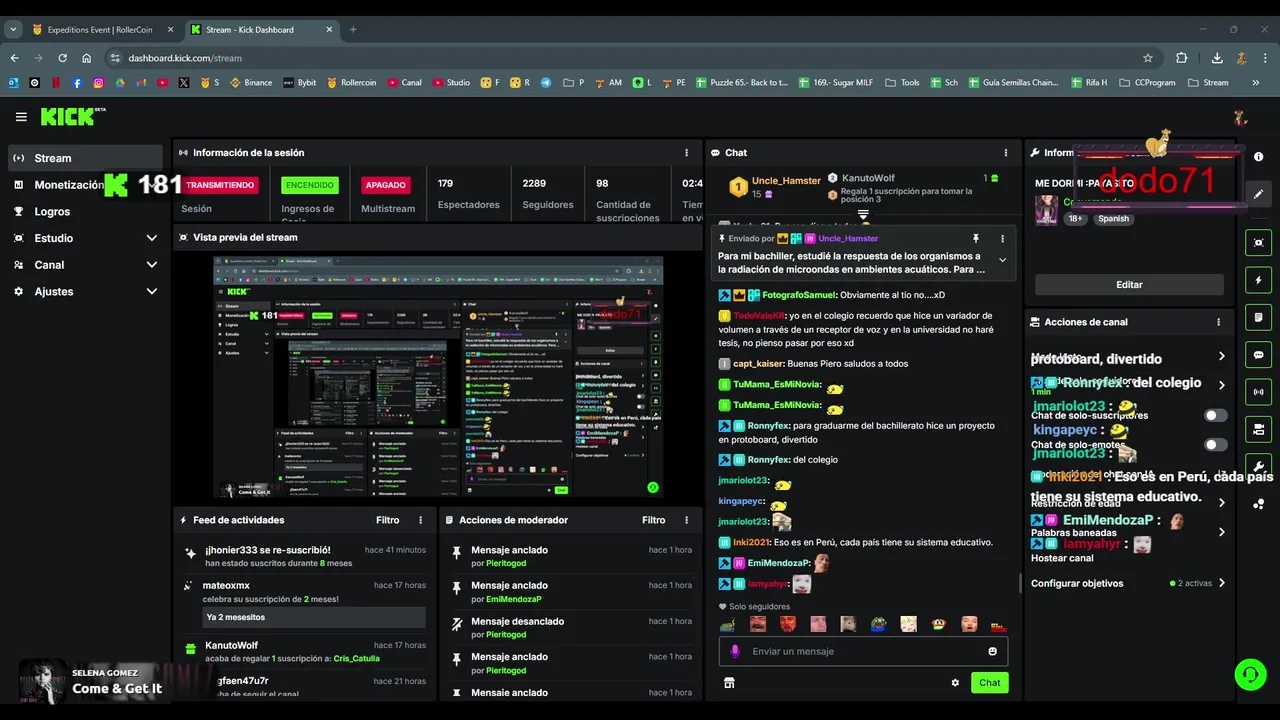
Task: Click the green support headset bubble
Action: coord(1250,674)
